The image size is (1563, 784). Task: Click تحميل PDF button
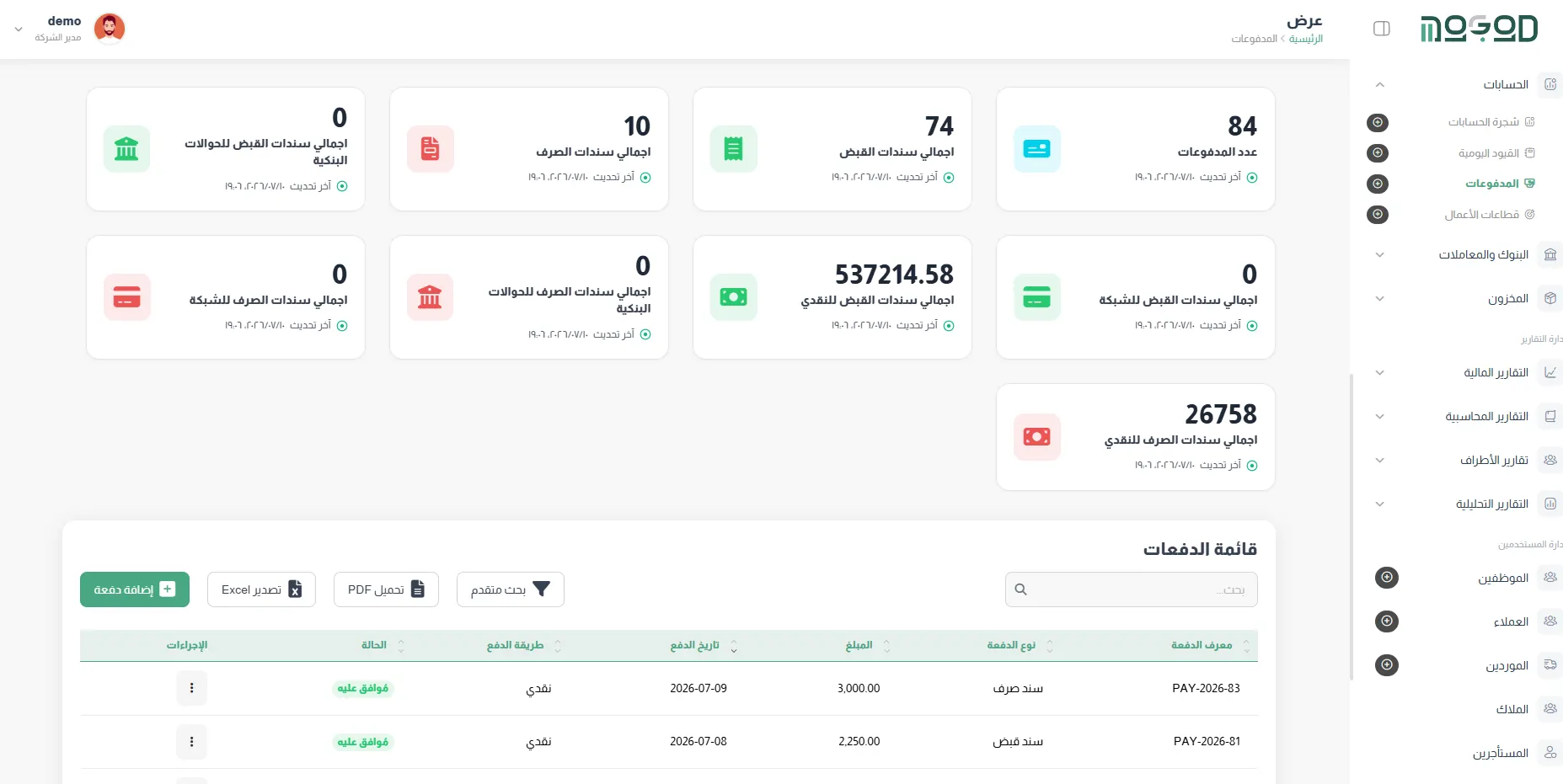[x=386, y=589]
